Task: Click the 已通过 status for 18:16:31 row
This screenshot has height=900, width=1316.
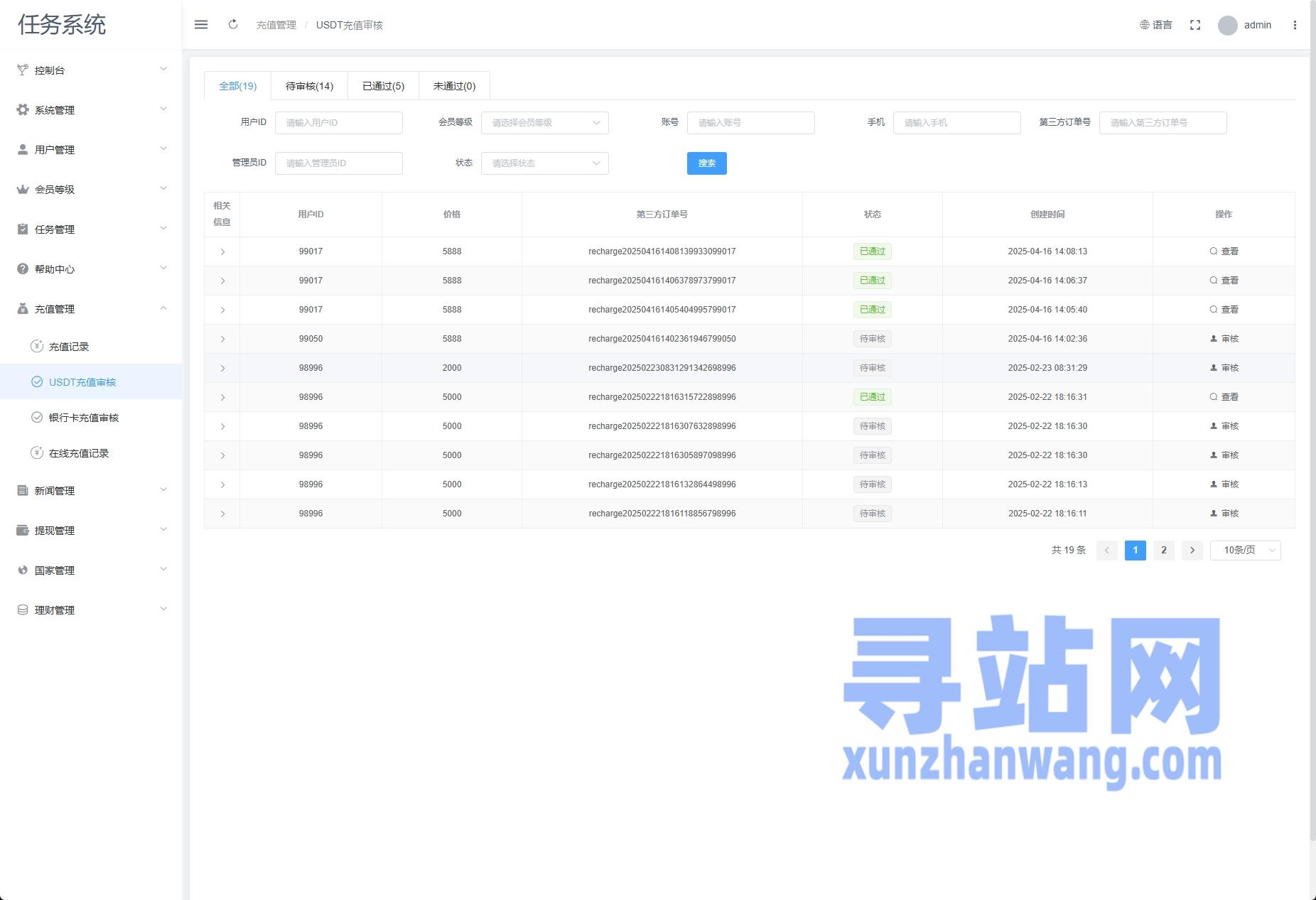Action: tap(872, 397)
